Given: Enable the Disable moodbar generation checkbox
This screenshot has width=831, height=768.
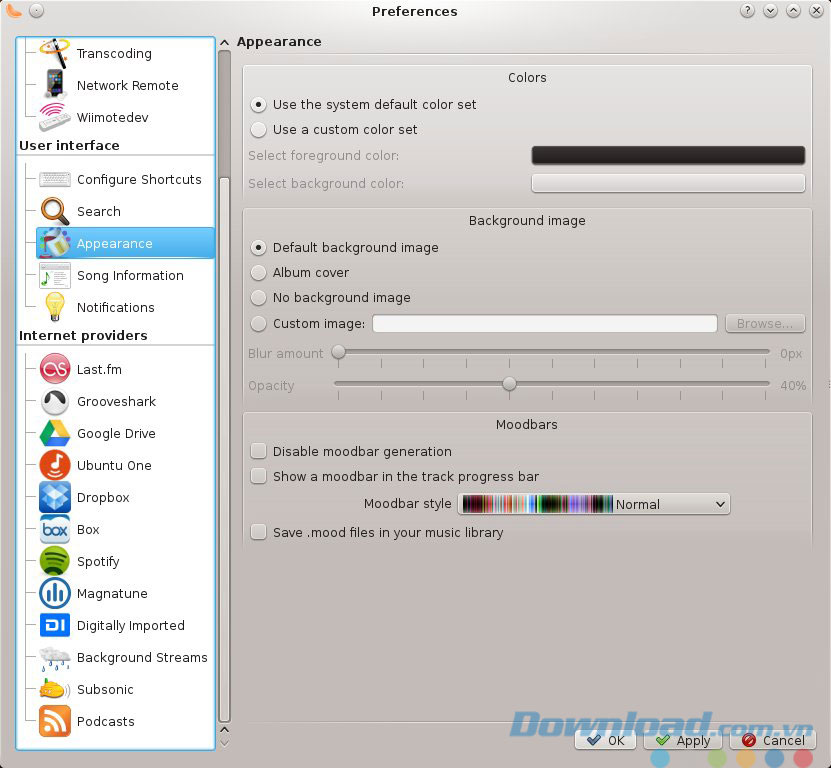Looking at the screenshot, I should point(259,452).
